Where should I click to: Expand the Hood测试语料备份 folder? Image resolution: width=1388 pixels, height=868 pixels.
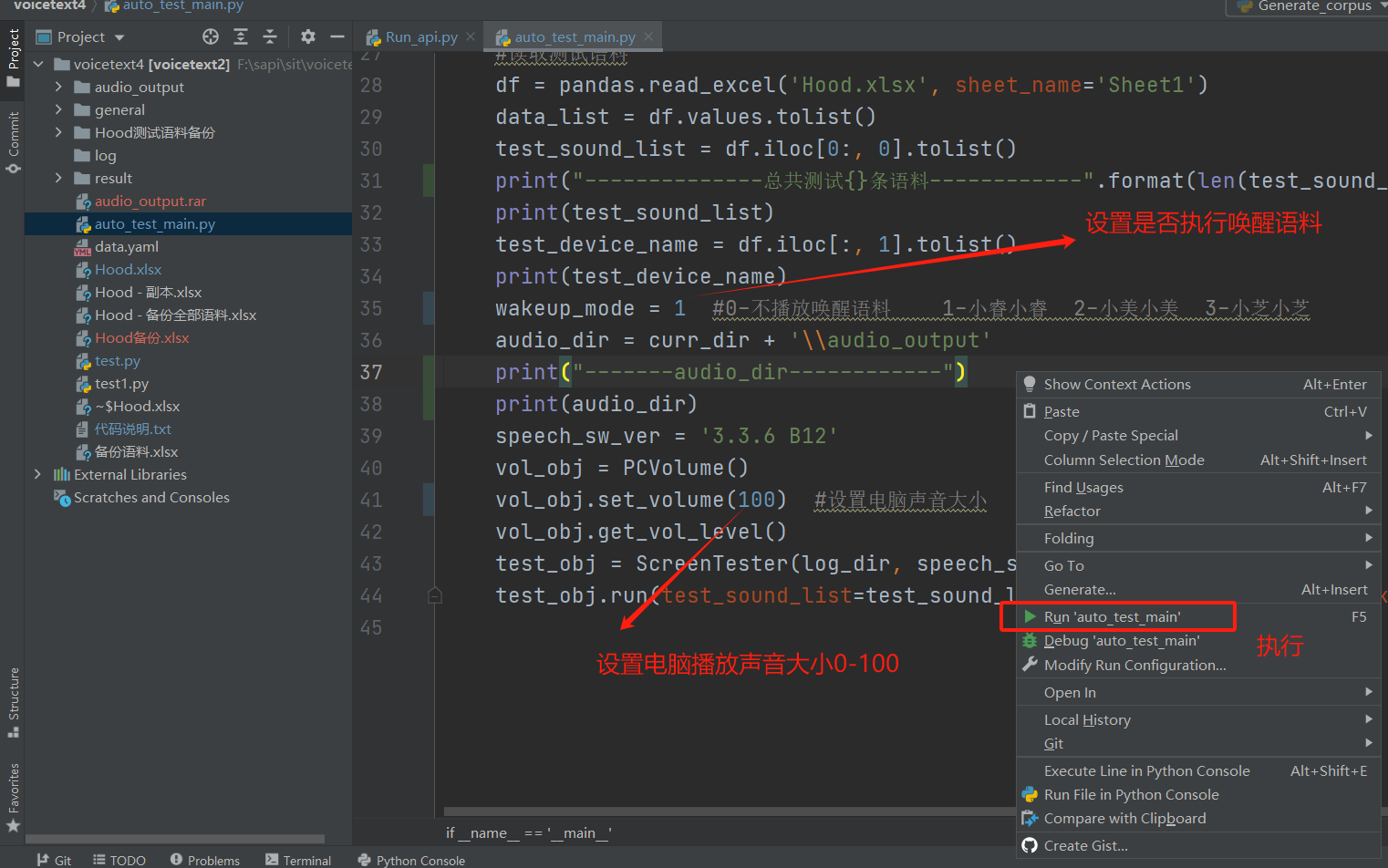(x=58, y=132)
